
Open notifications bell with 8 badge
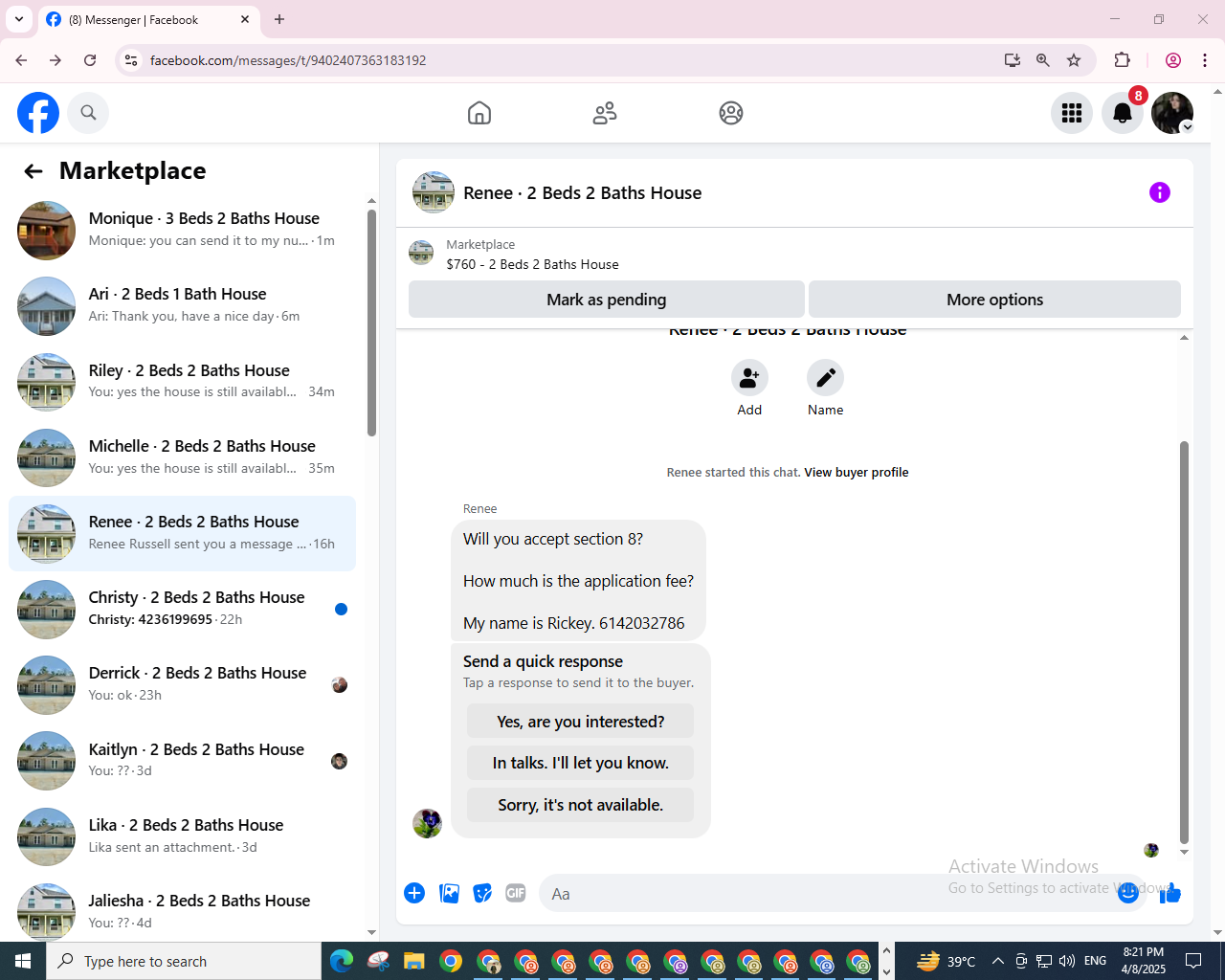(1123, 113)
